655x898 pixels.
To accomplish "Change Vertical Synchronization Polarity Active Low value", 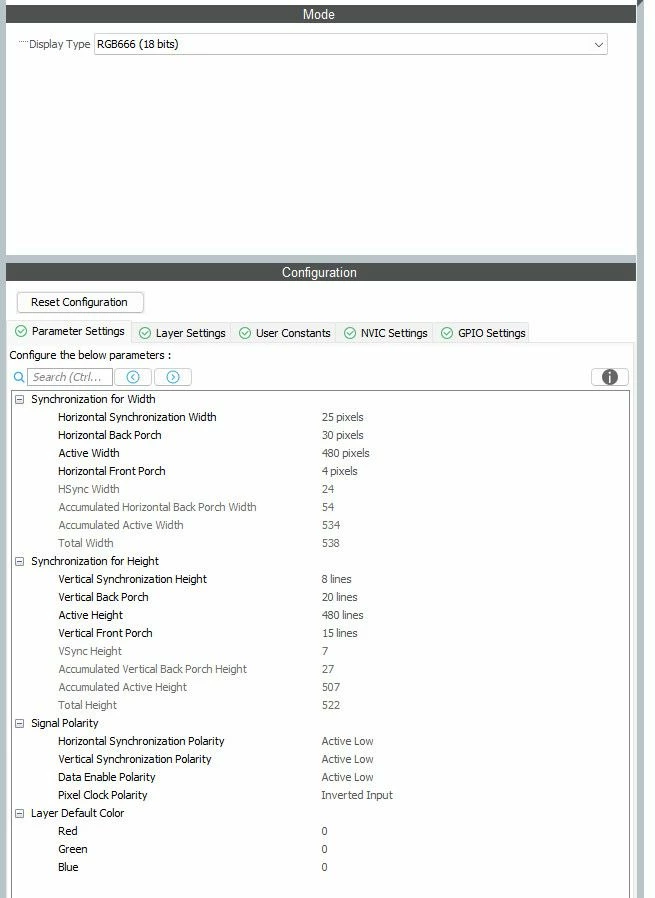I will pos(348,759).
